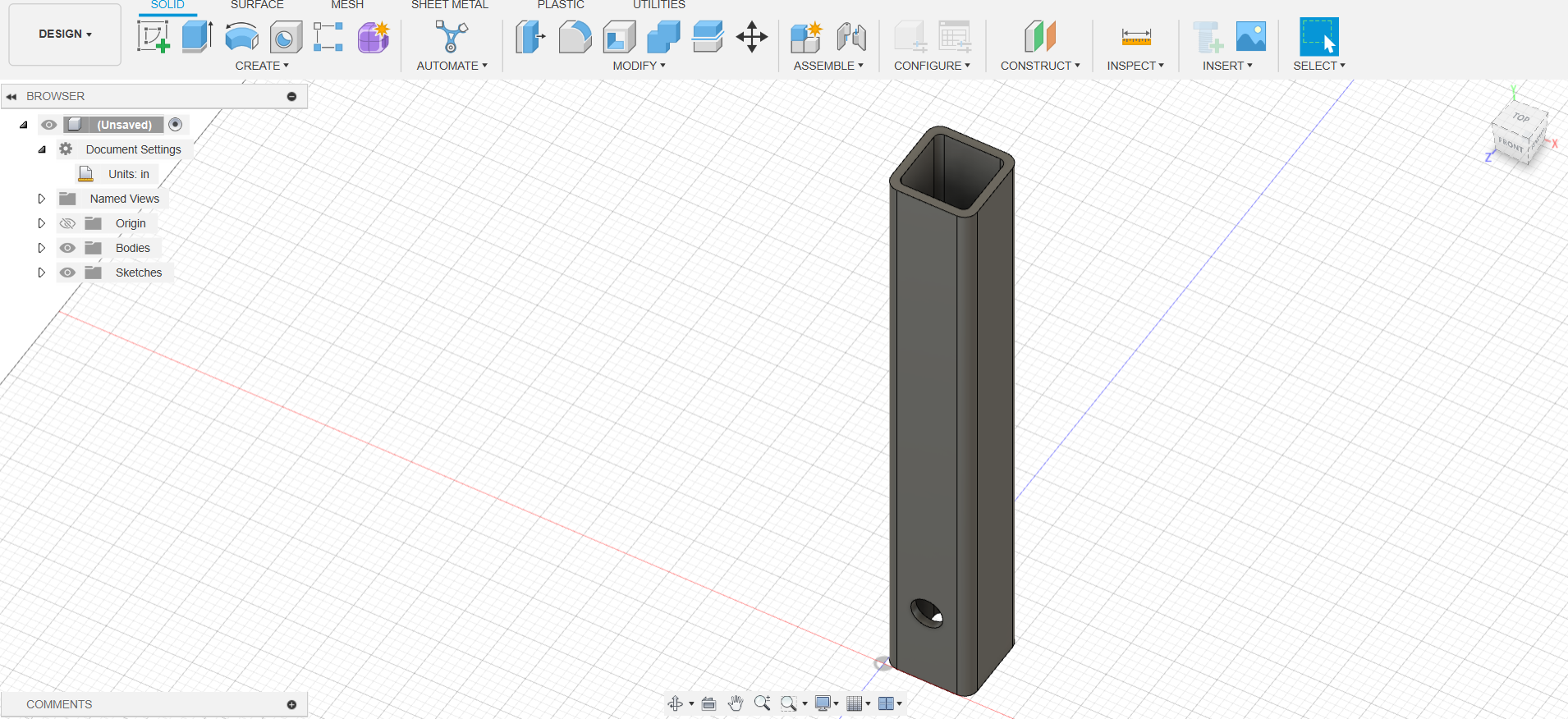Expand the Bodies folder
This screenshot has height=719, width=1568.
[x=41, y=248]
